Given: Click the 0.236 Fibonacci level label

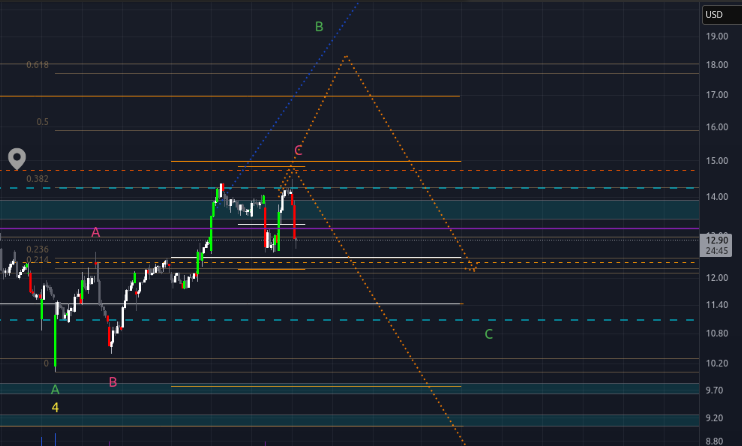Looking at the screenshot, I should [38, 249].
